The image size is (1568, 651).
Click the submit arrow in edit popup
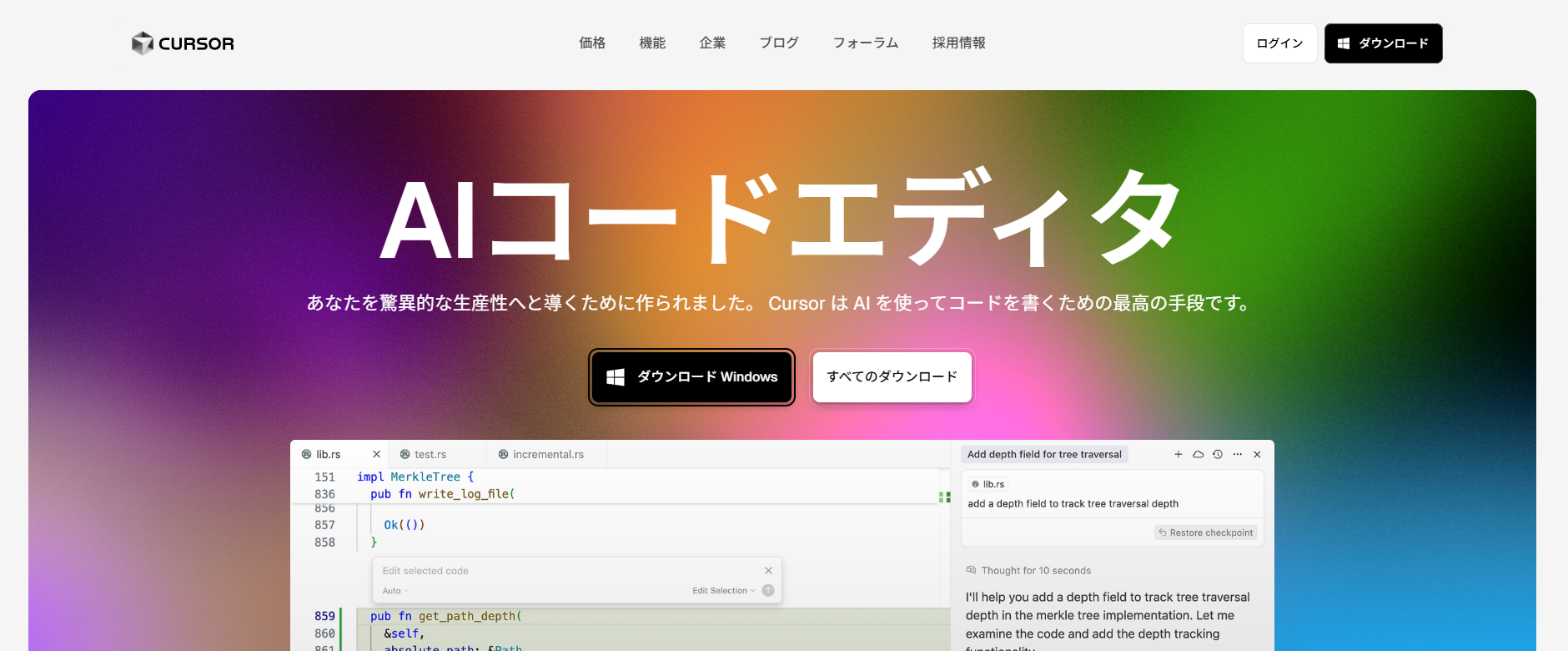(768, 591)
